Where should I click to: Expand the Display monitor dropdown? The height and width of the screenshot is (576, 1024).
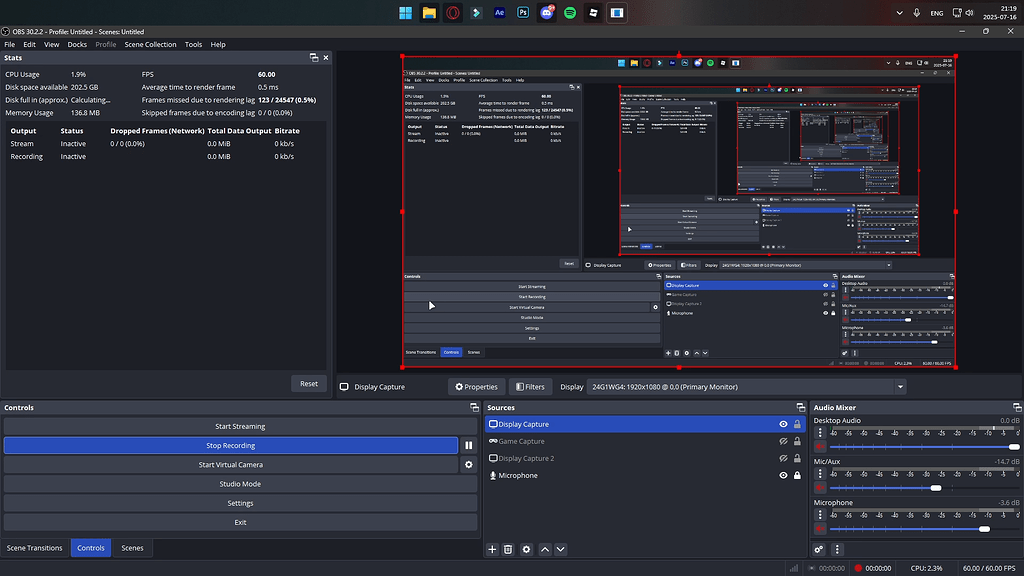coord(900,387)
